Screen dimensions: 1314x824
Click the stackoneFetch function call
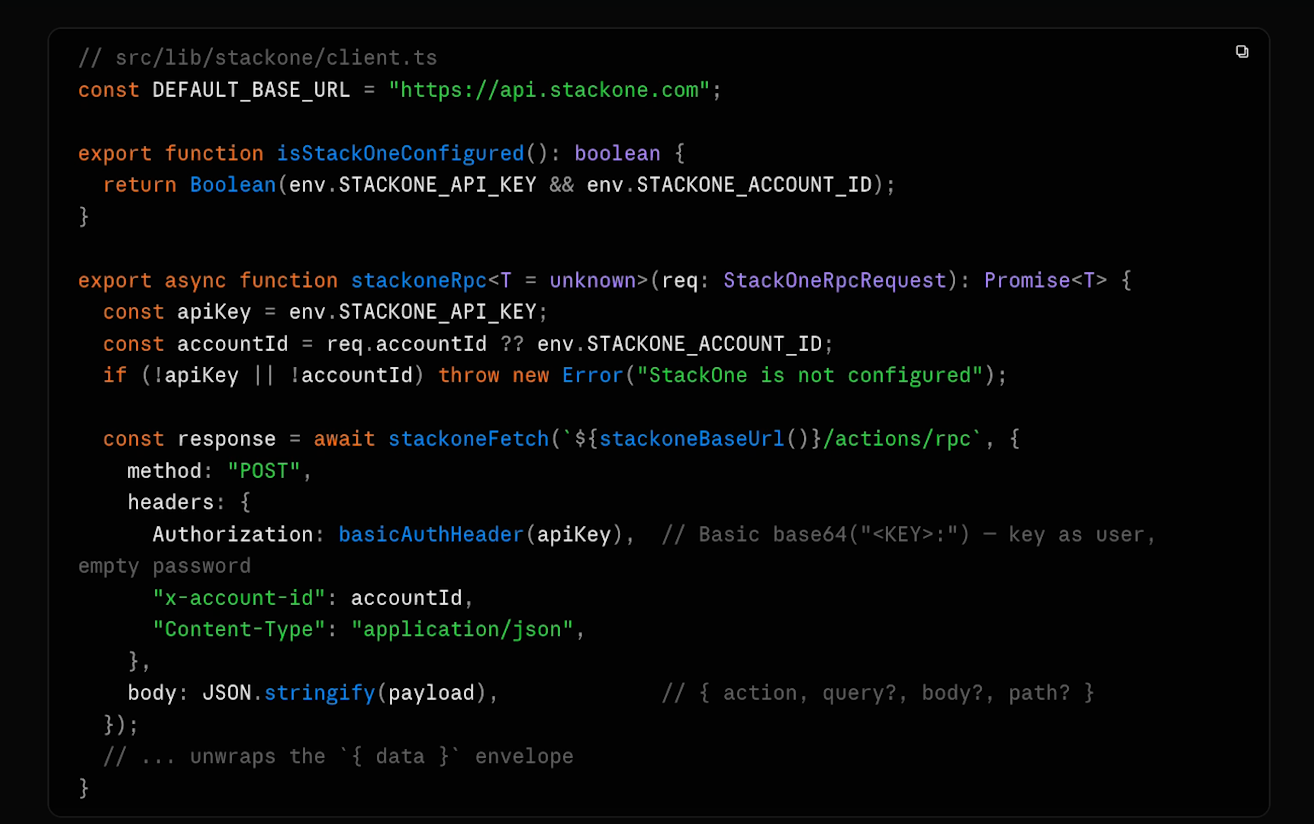pos(468,439)
